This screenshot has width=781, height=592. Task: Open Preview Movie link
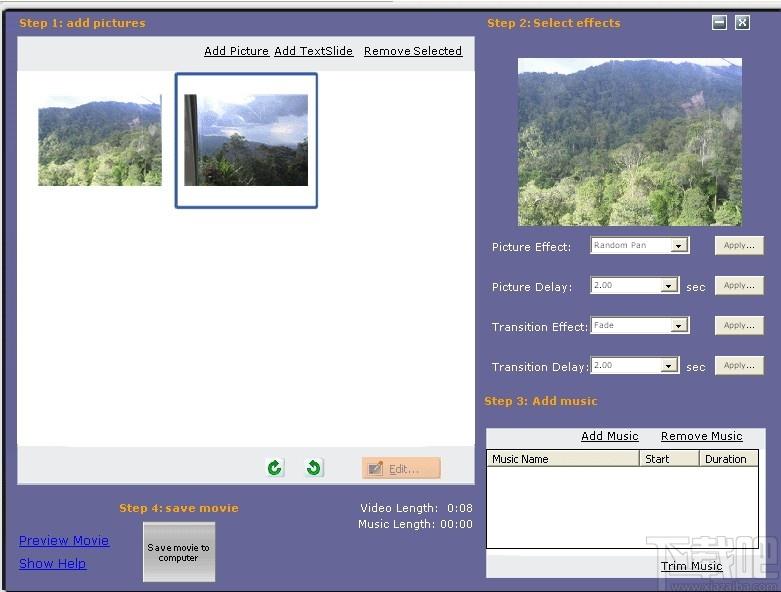[x=64, y=541]
